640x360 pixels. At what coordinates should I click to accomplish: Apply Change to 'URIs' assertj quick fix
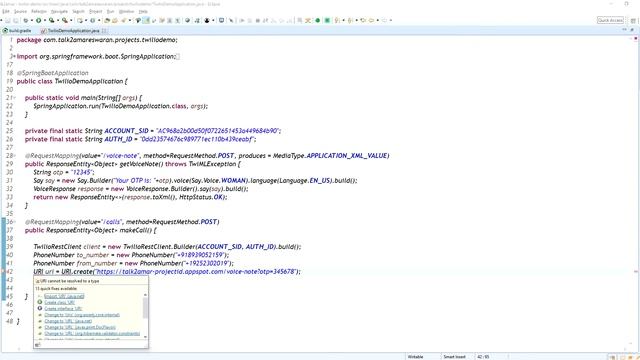coord(82,315)
